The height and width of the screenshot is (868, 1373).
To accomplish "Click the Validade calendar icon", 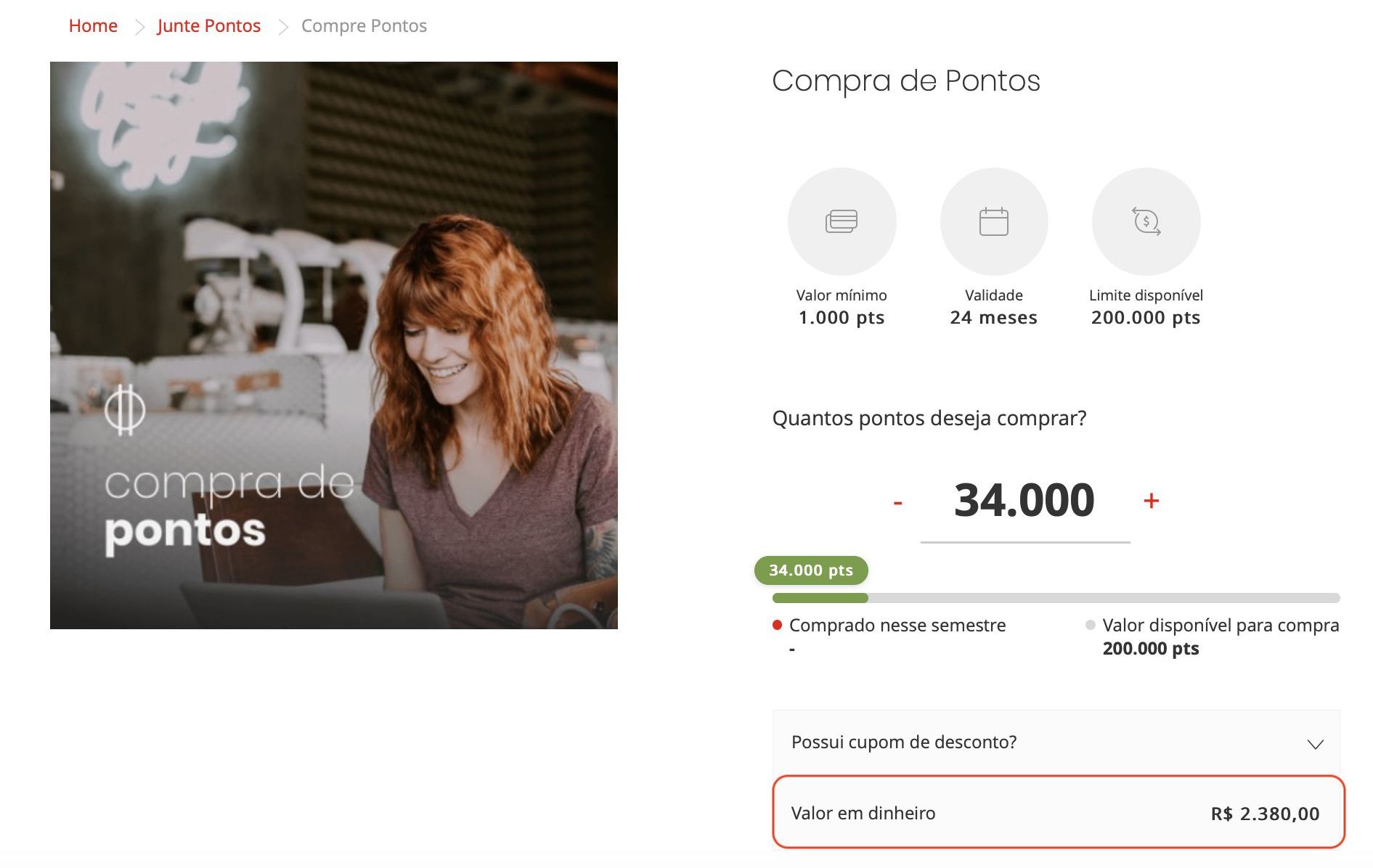I will [994, 221].
